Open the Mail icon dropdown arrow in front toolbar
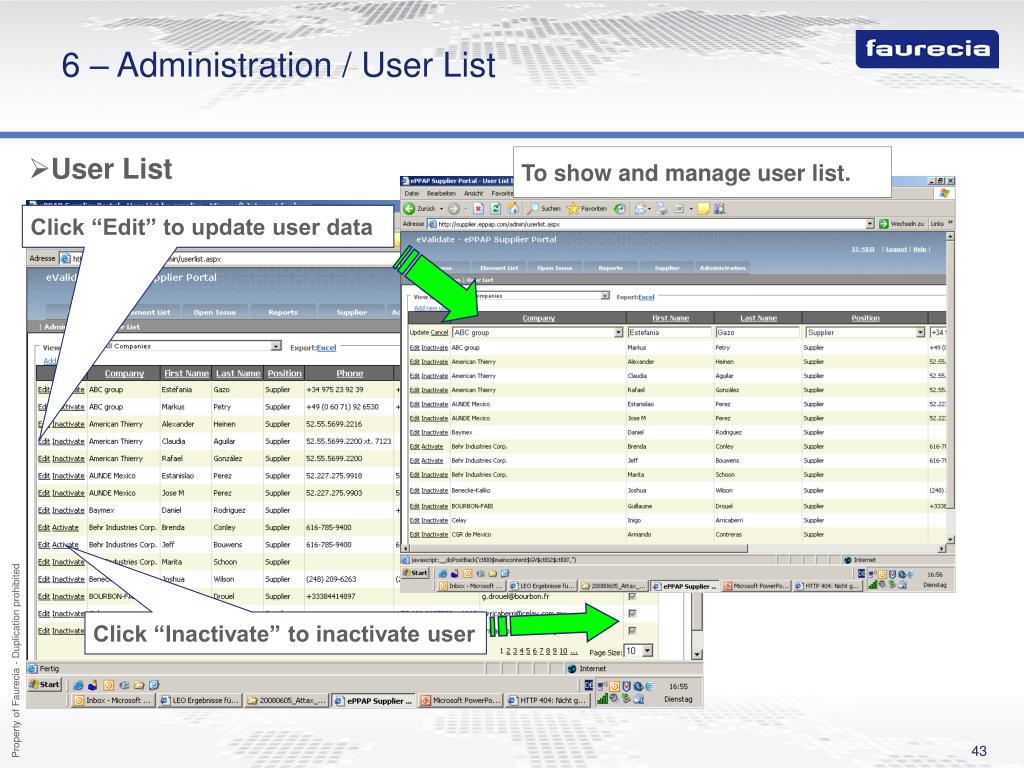The image size is (1024, 768). tap(650, 209)
